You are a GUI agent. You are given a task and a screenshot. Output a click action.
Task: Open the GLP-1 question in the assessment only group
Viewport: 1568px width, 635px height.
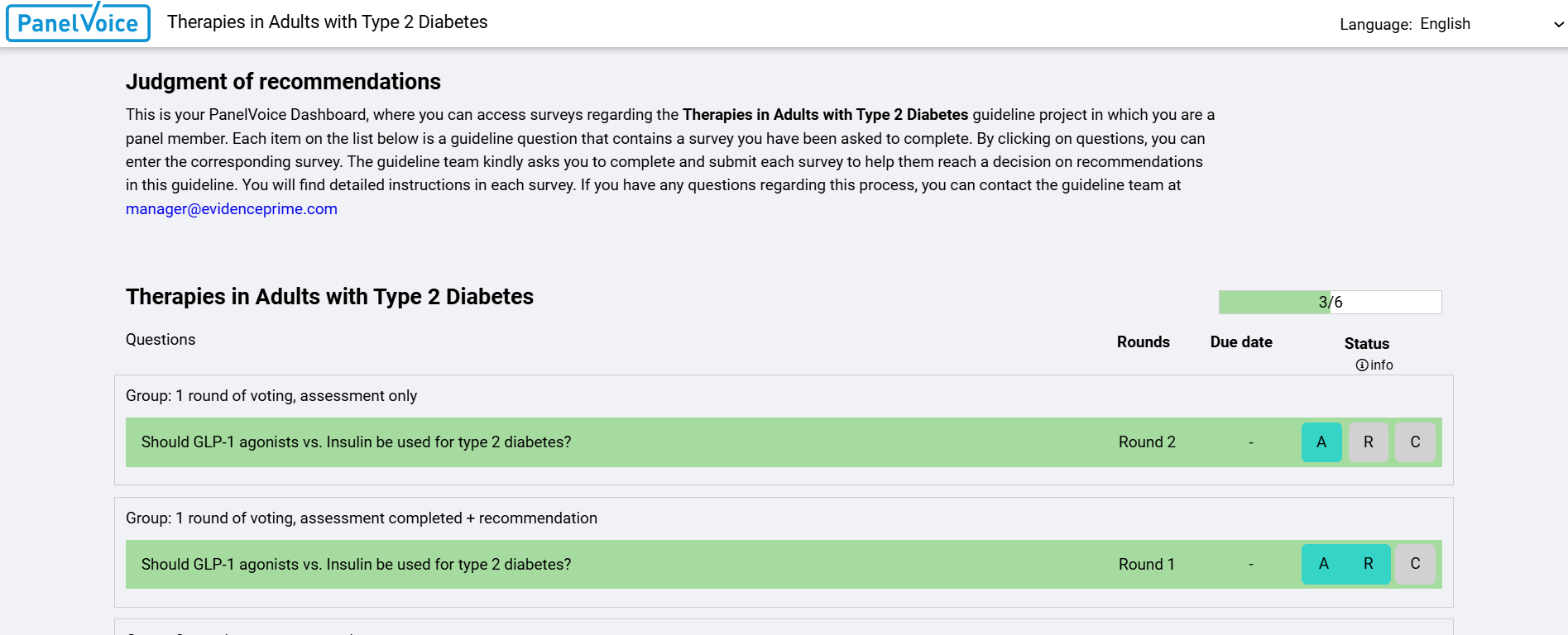[356, 442]
